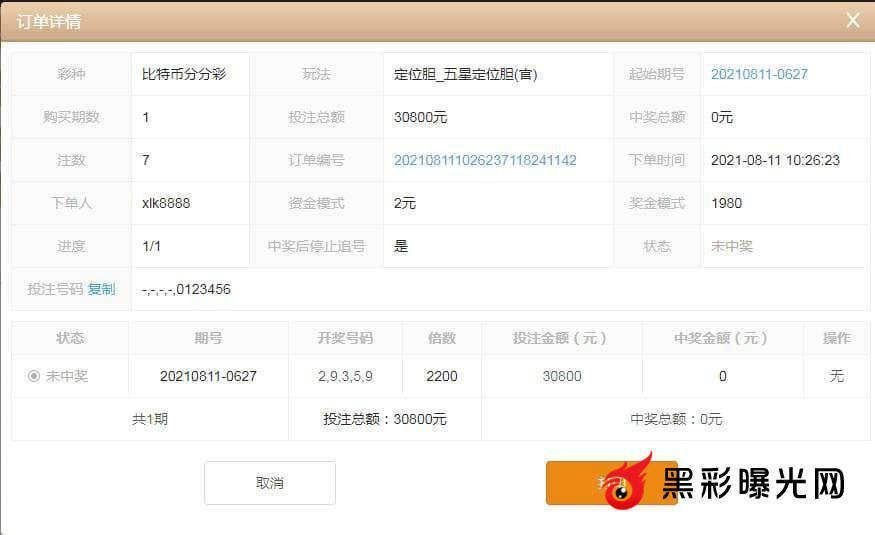Close the 订单详情 dialog with the X
875x535 pixels.
tap(852, 20)
